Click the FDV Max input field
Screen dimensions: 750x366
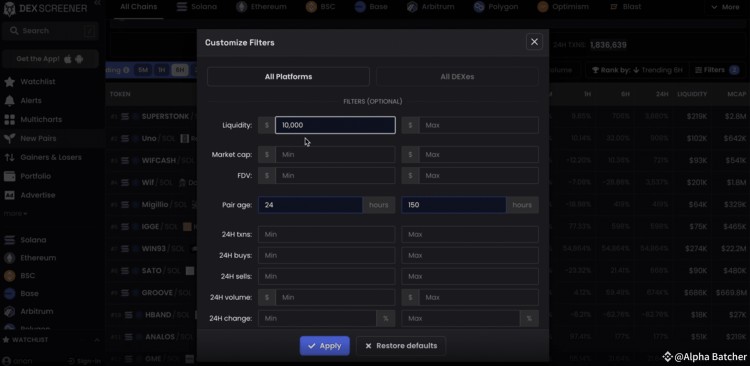(479, 176)
